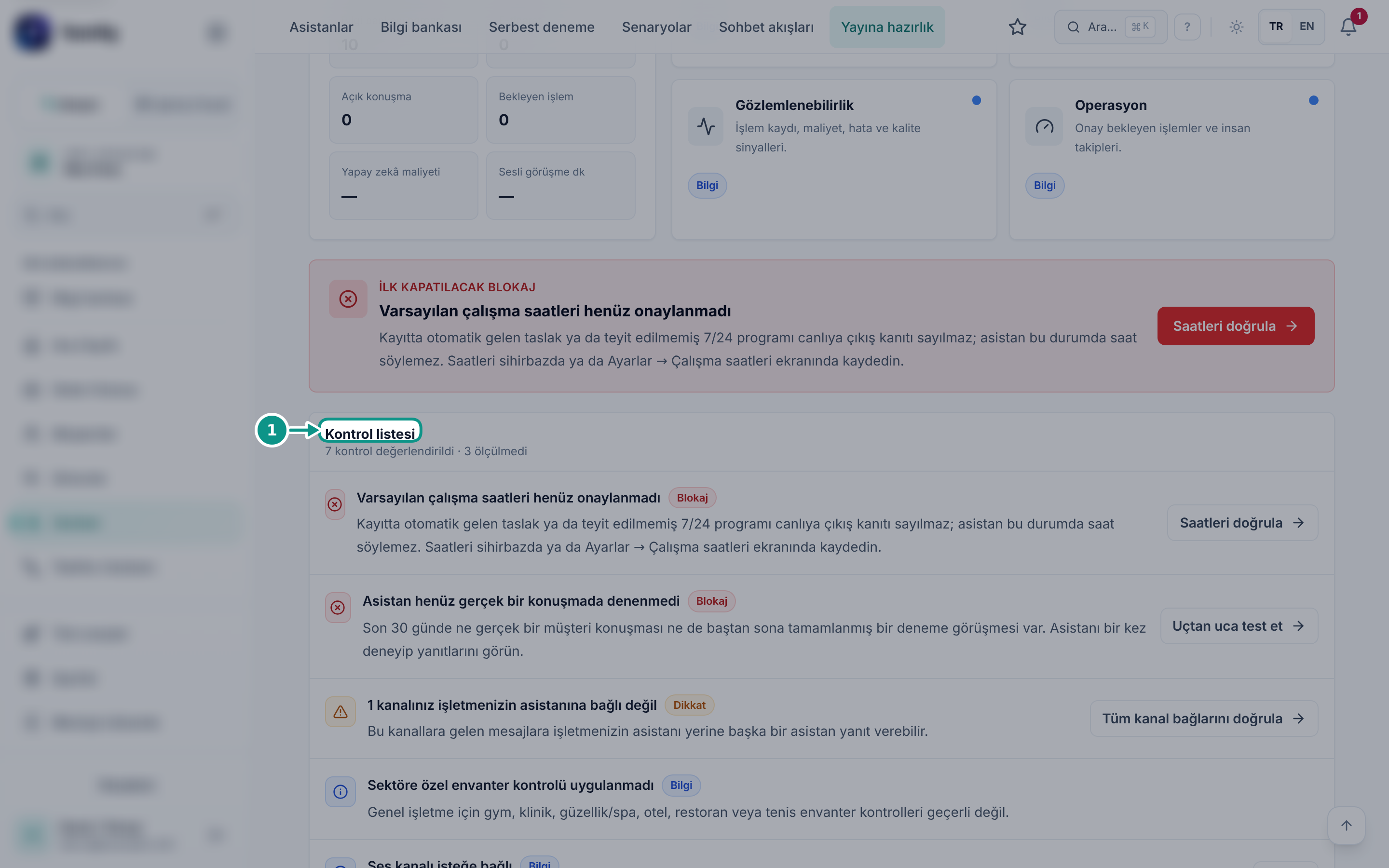Click the Açık konuşma stat card
The height and width of the screenshot is (868, 1389).
pos(403,109)
